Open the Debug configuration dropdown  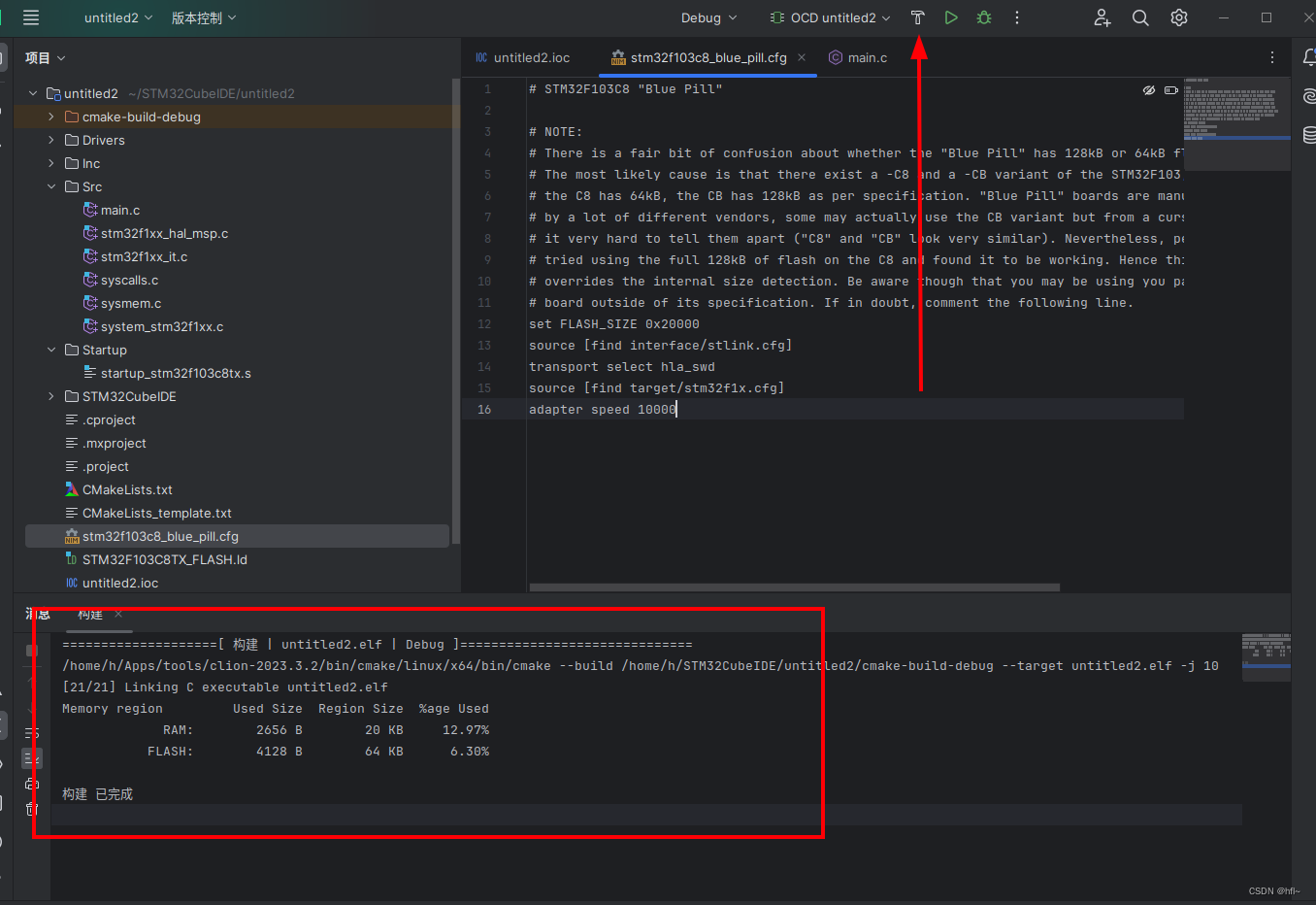(707, 17)
